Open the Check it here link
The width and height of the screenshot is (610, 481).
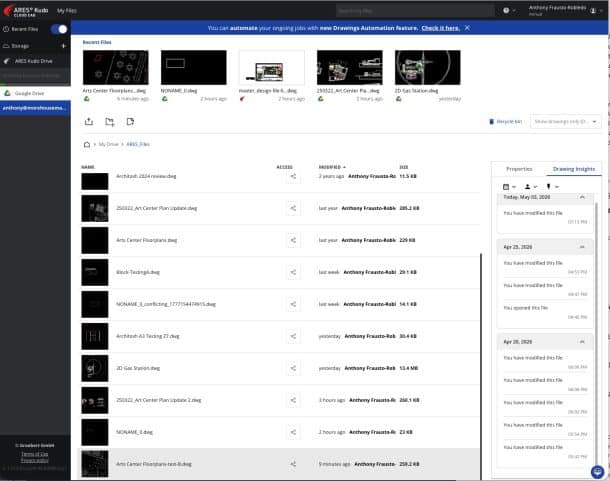(x=440, y=28)
